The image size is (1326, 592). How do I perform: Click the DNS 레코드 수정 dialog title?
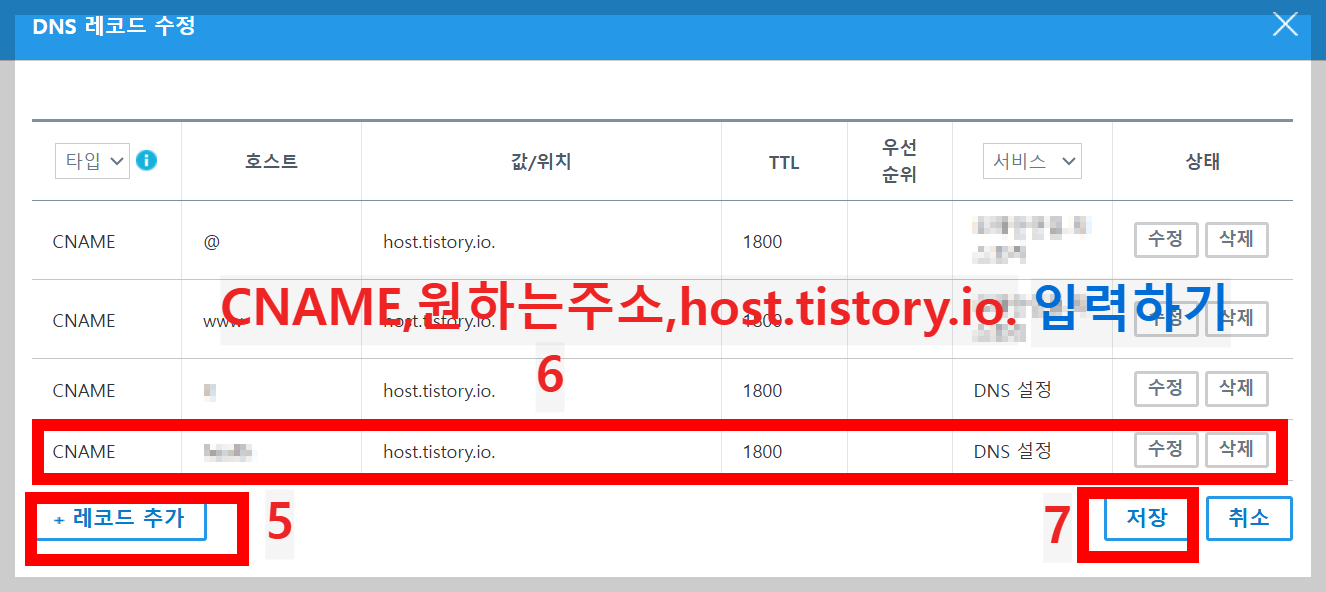coord(114,26)
